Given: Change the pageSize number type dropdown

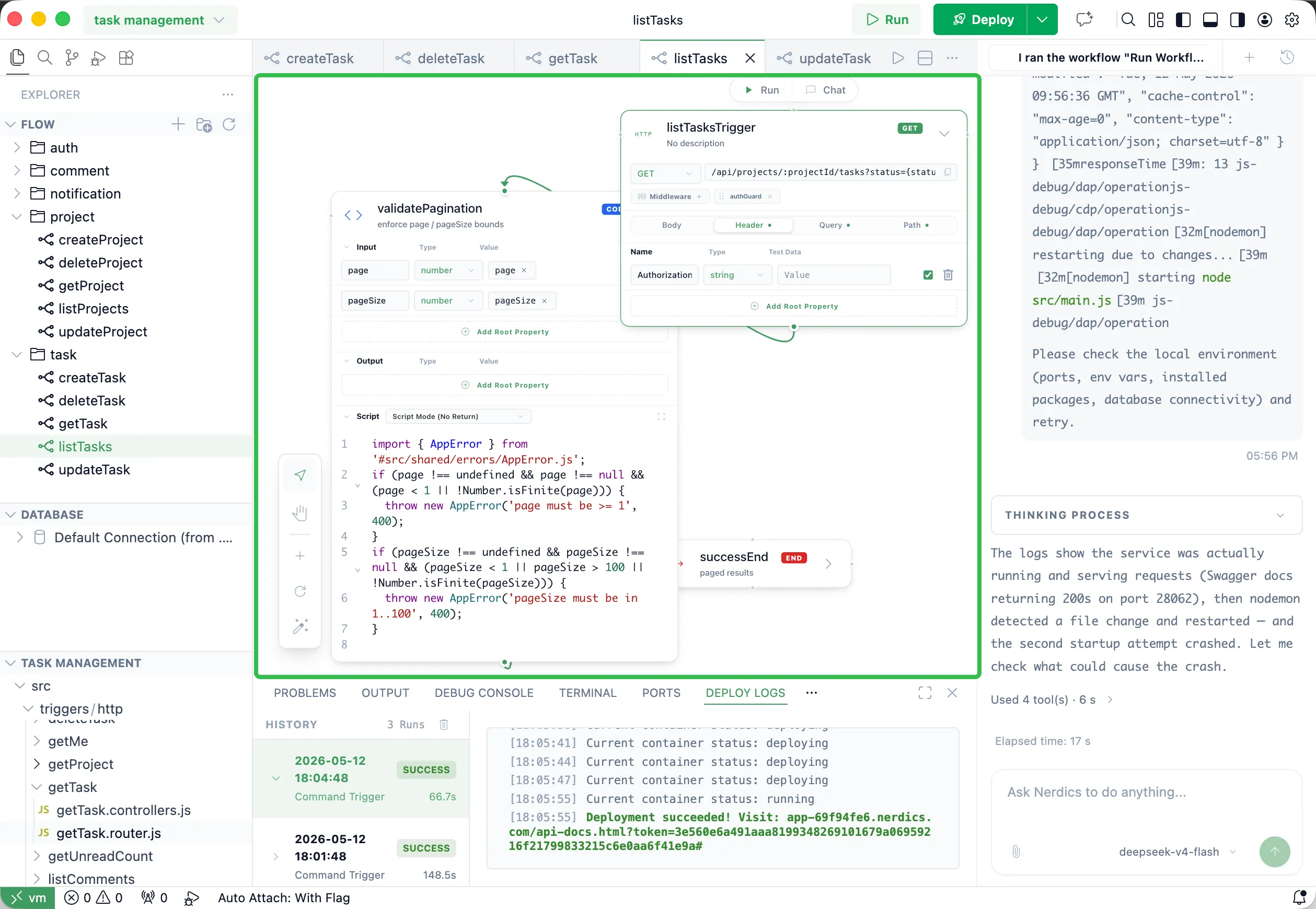Looking at the screenshot, I should 448,301.
